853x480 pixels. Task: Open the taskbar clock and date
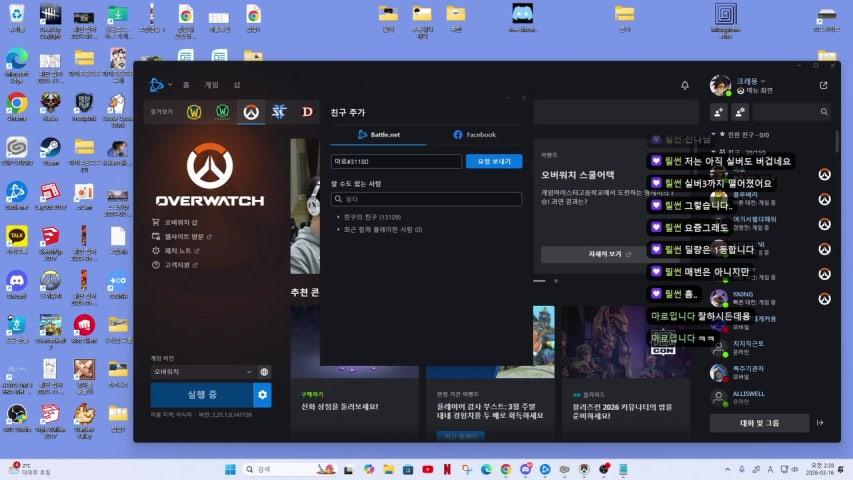click(x=821, y=469)
